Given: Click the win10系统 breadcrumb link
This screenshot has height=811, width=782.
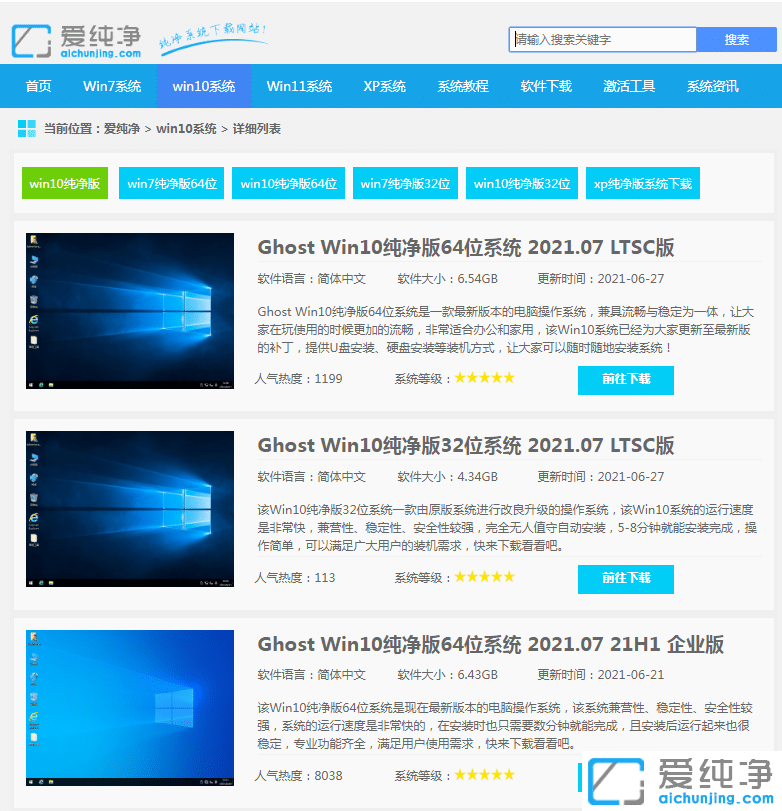Looking at the screenshot, I should (186, 129).
